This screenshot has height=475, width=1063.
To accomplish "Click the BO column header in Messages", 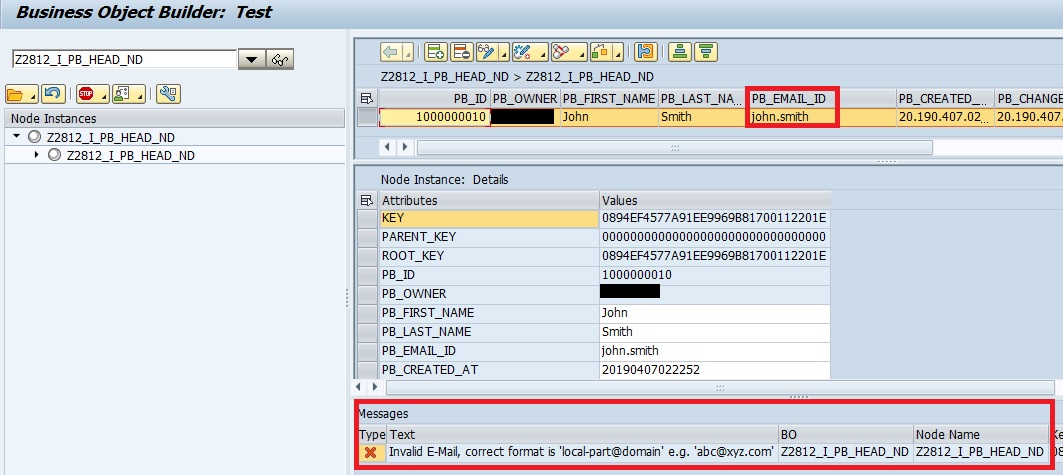I will point(846,434).
